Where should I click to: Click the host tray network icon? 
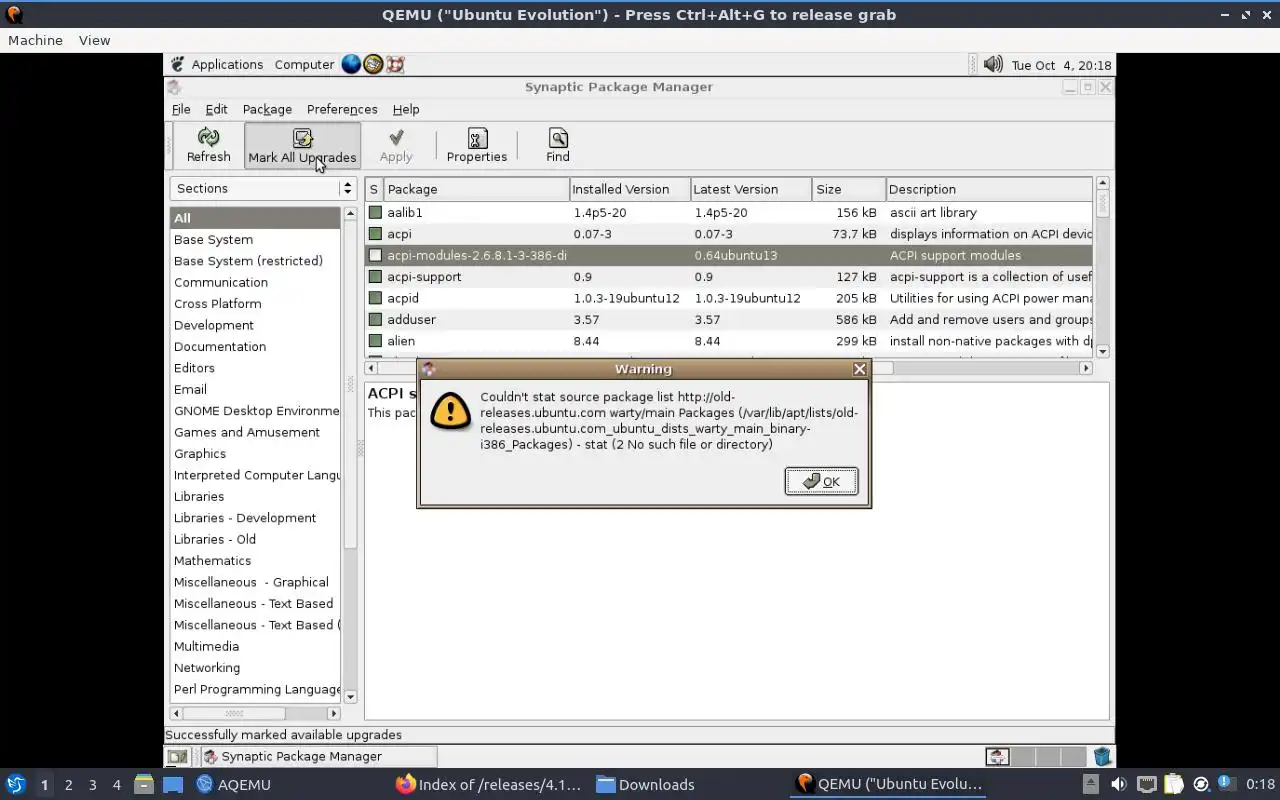[x=1147, y=785]
